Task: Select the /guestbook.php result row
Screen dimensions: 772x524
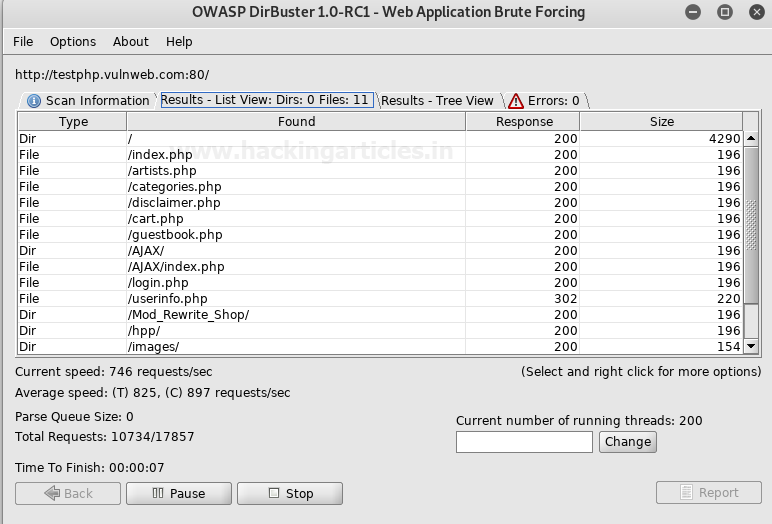Action: click(380, 234)
